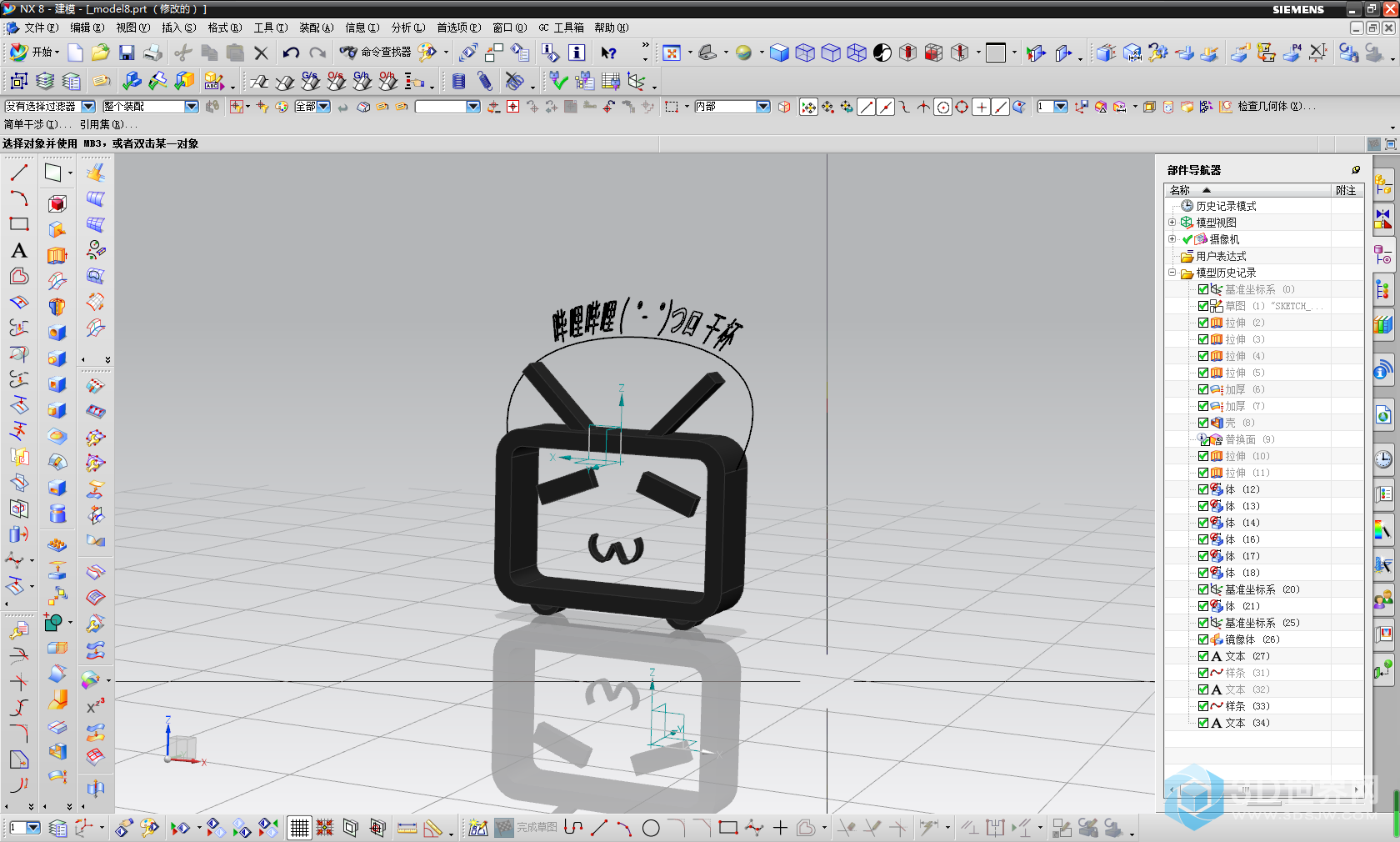Open the GC 工具箱 menu
Screen dimensions: 1400x842
[562, 28]
